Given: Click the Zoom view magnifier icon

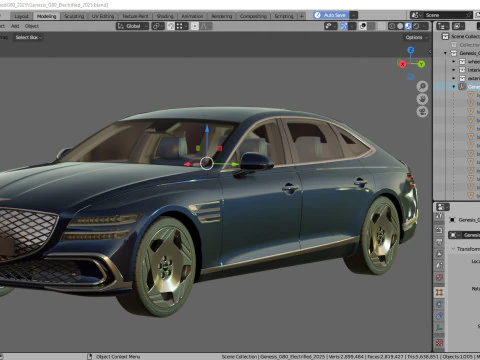Looking at the screenshot, I should coord(422,87).
